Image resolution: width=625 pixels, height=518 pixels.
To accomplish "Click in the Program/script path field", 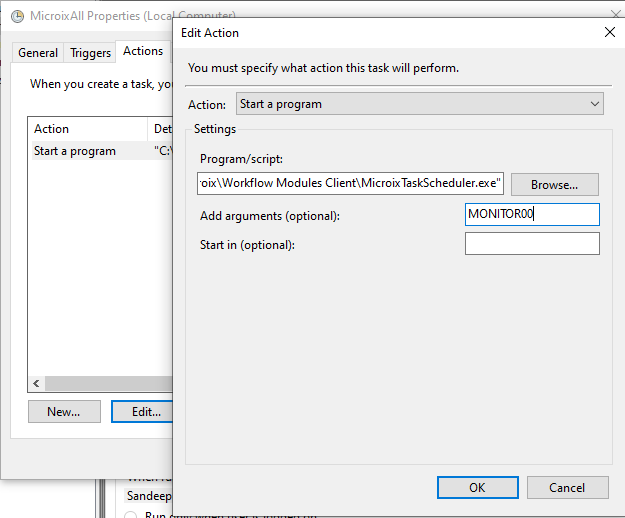I will [350, 184].
